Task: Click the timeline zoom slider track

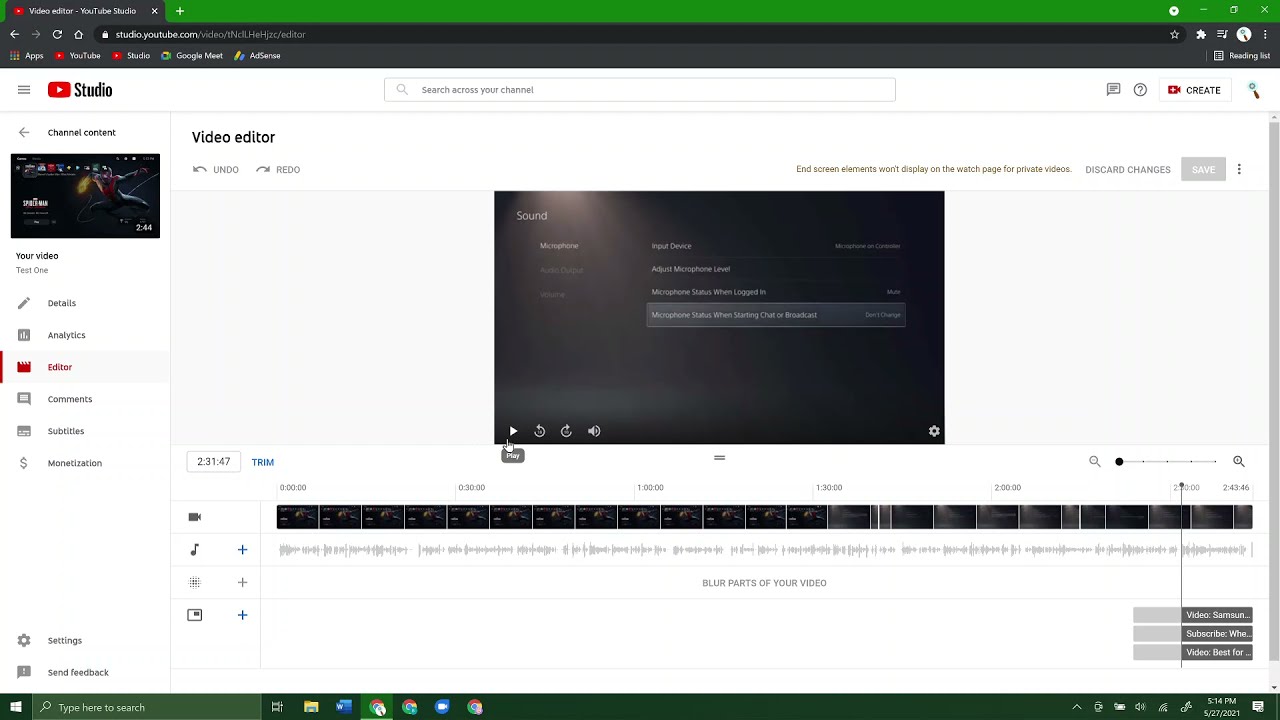Action: pos(1167,462)
